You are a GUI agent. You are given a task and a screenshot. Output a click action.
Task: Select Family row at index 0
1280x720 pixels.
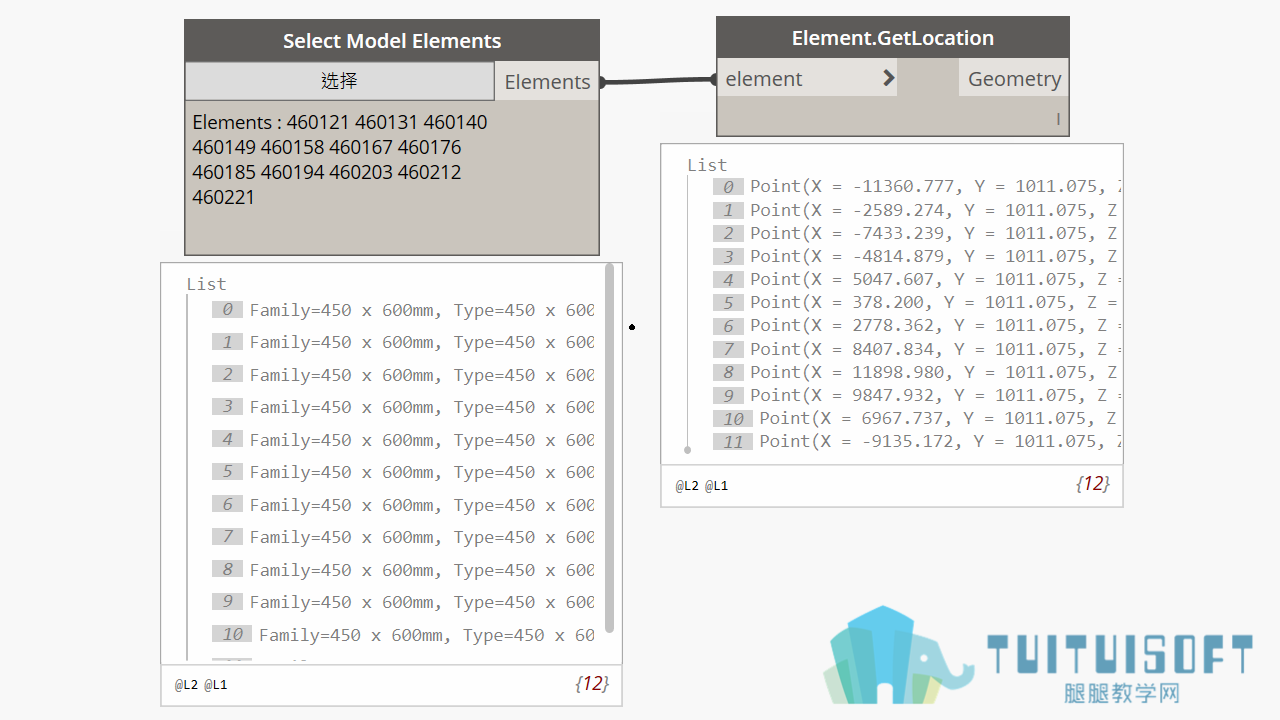pyautogui.click(x=403, y=310)
